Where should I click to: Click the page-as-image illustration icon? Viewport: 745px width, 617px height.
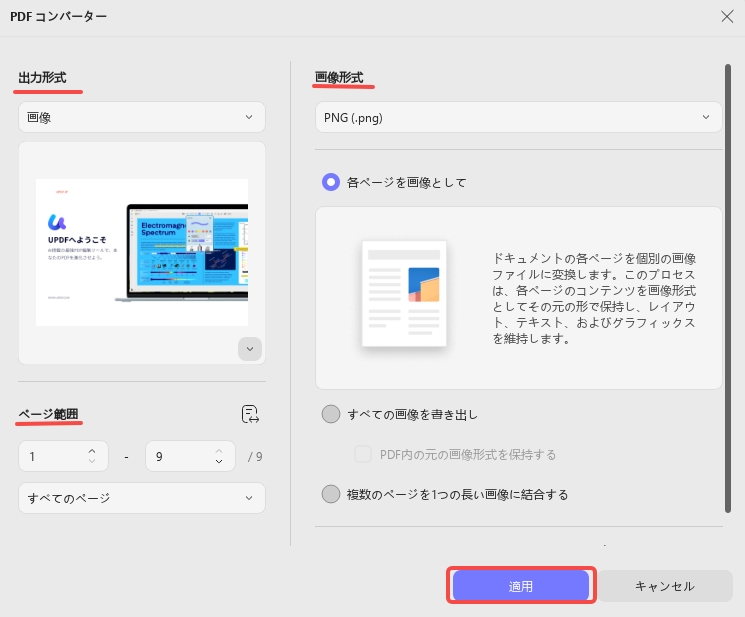tap(404, 294)
